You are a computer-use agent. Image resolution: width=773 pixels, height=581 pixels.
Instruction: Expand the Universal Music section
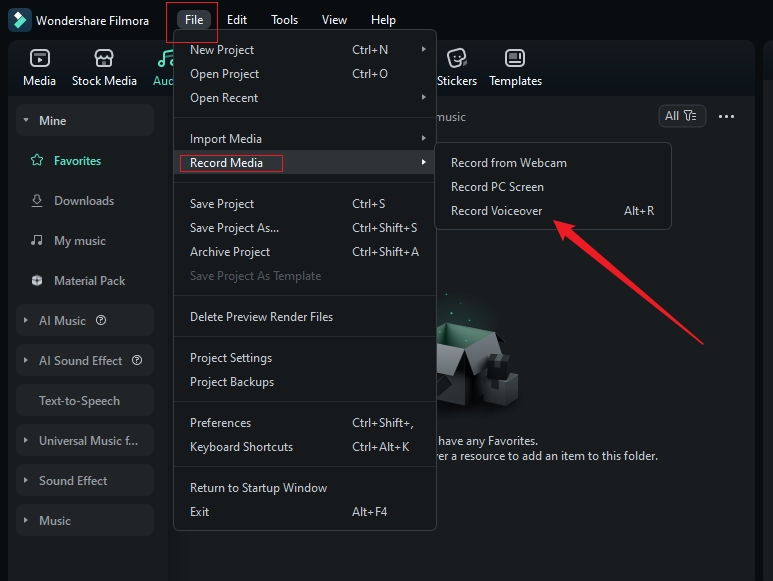click(x=26, y=440)
